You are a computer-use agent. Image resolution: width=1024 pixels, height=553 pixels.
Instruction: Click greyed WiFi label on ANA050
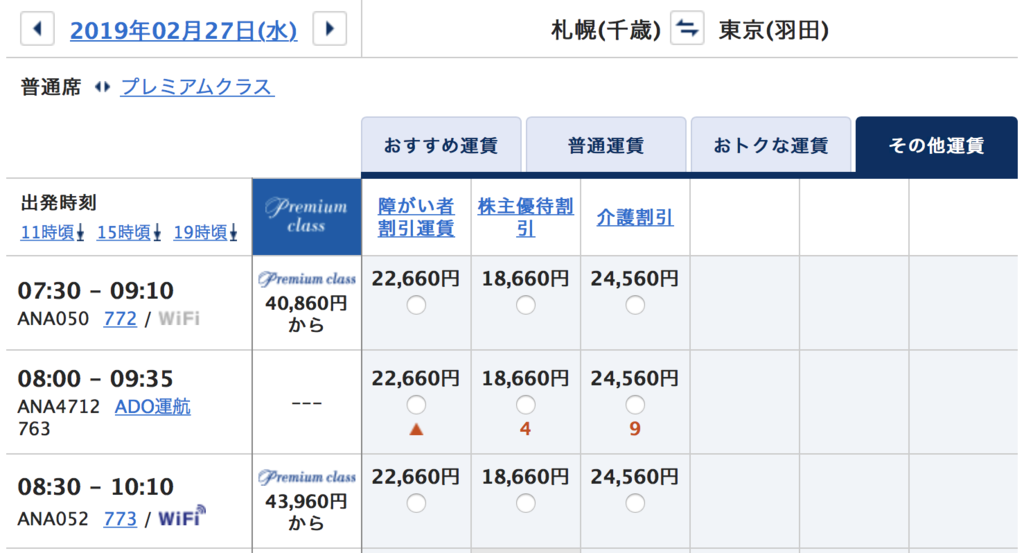click(179, 319)
